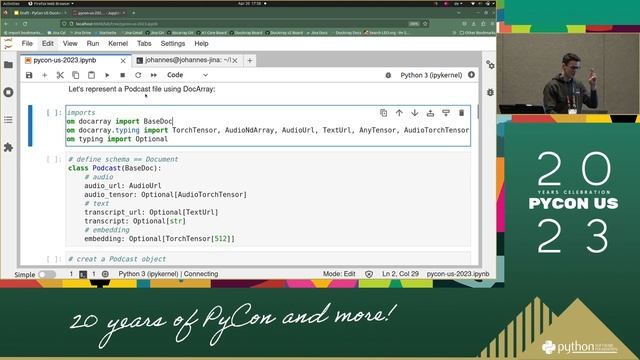This screenshot has height=360, width=640.
Task: Open a new launcher with plus tab
Action: click(x=250, y=61)
